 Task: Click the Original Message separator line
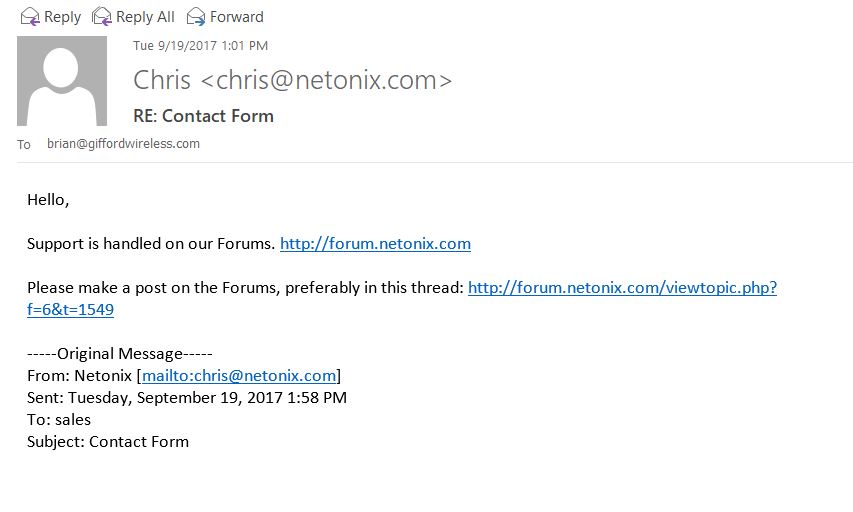[119, 354]
